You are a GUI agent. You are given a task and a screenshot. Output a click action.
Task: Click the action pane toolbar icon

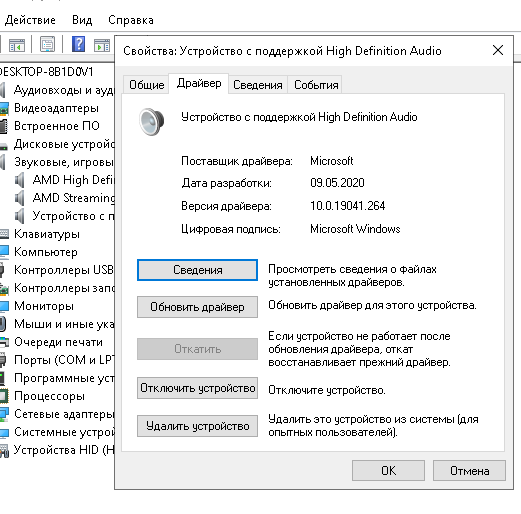102,45
